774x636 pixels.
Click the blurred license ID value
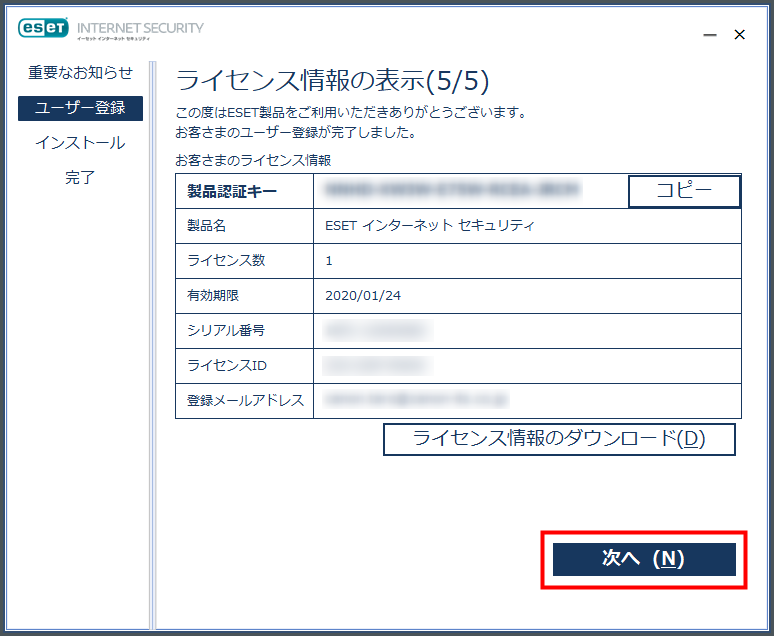(378, 366)
